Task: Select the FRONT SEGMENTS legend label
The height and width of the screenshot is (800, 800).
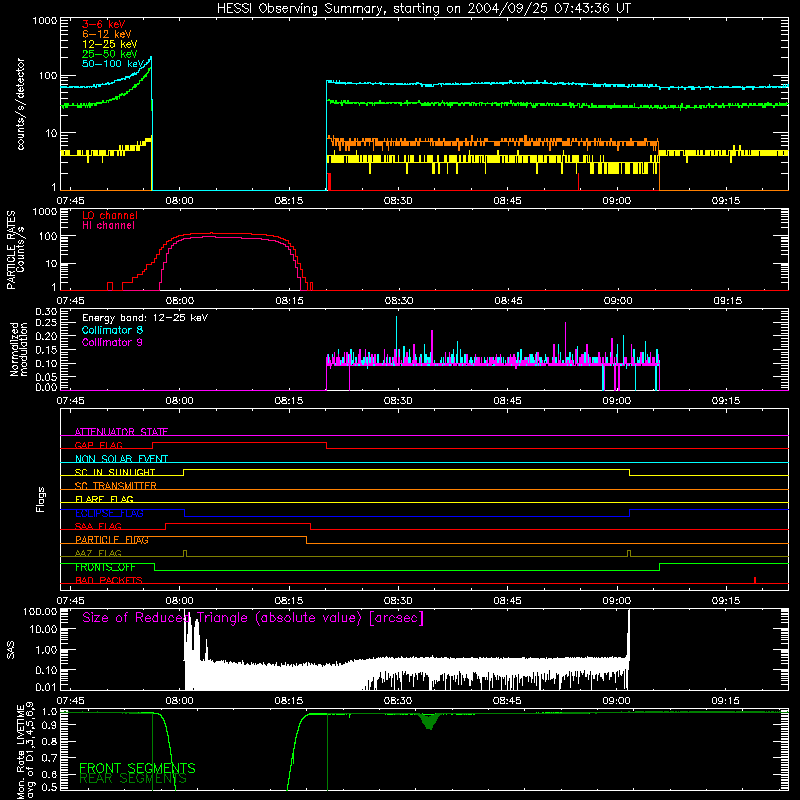Action: pos(137,768)
